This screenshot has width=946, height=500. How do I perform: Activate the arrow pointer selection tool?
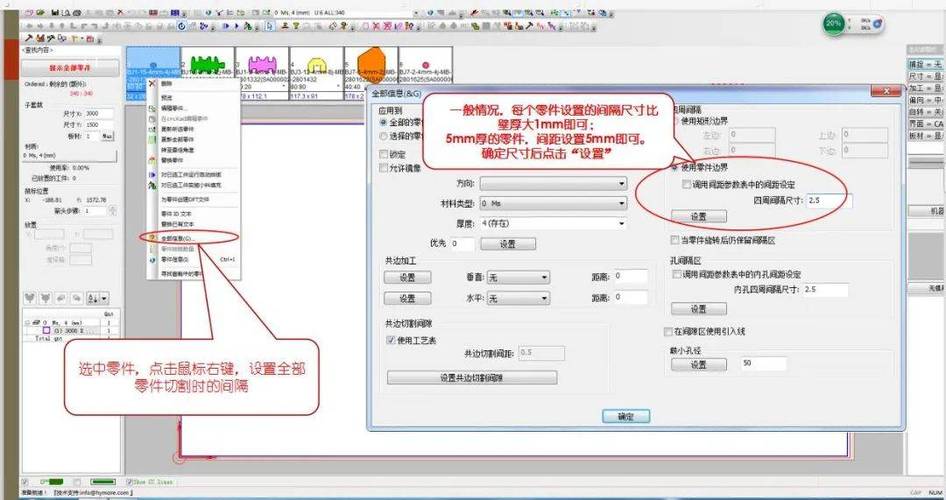[x=269, y=26]
